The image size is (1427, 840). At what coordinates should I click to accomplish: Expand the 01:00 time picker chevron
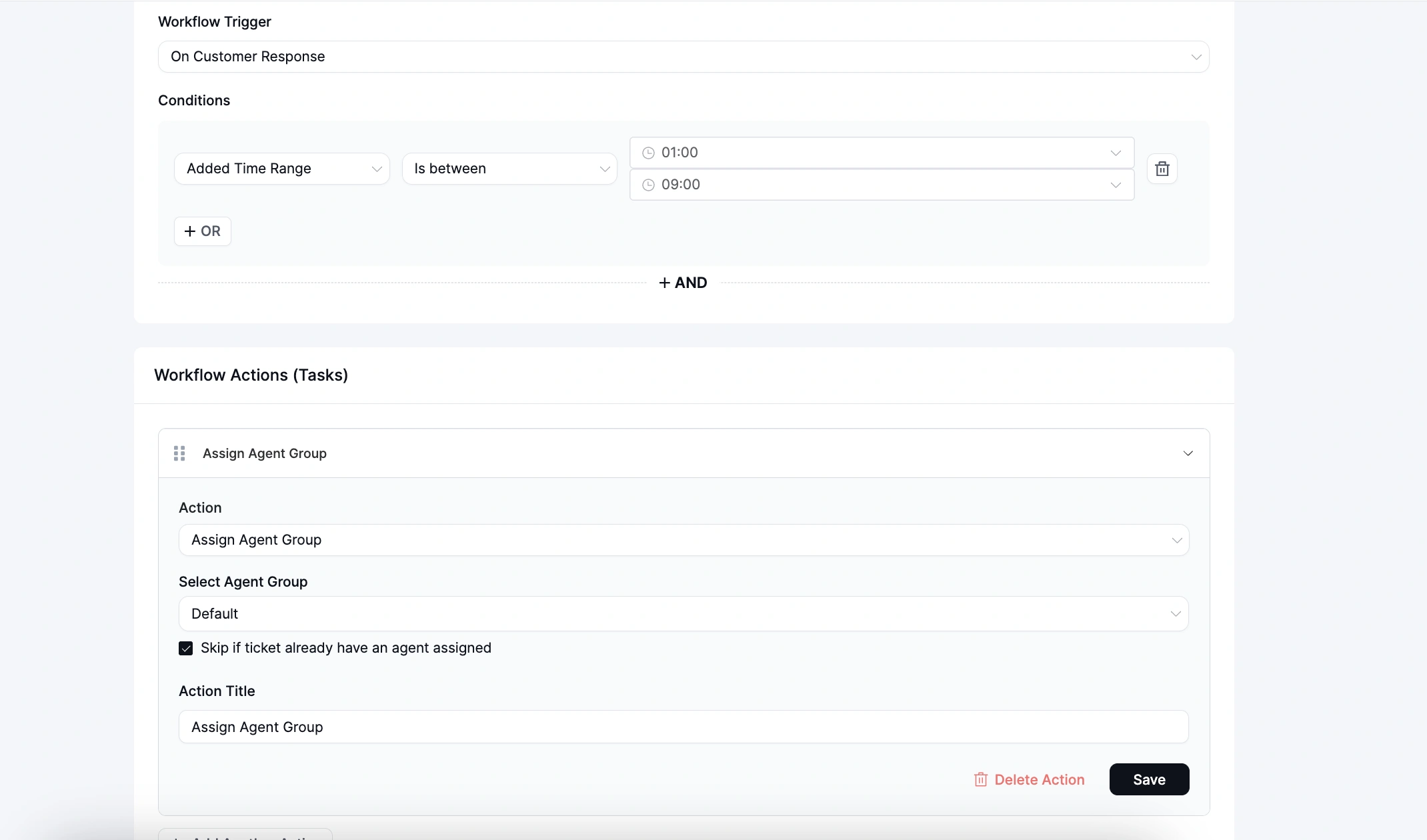pyautogui.click(x=1116, y=152)
